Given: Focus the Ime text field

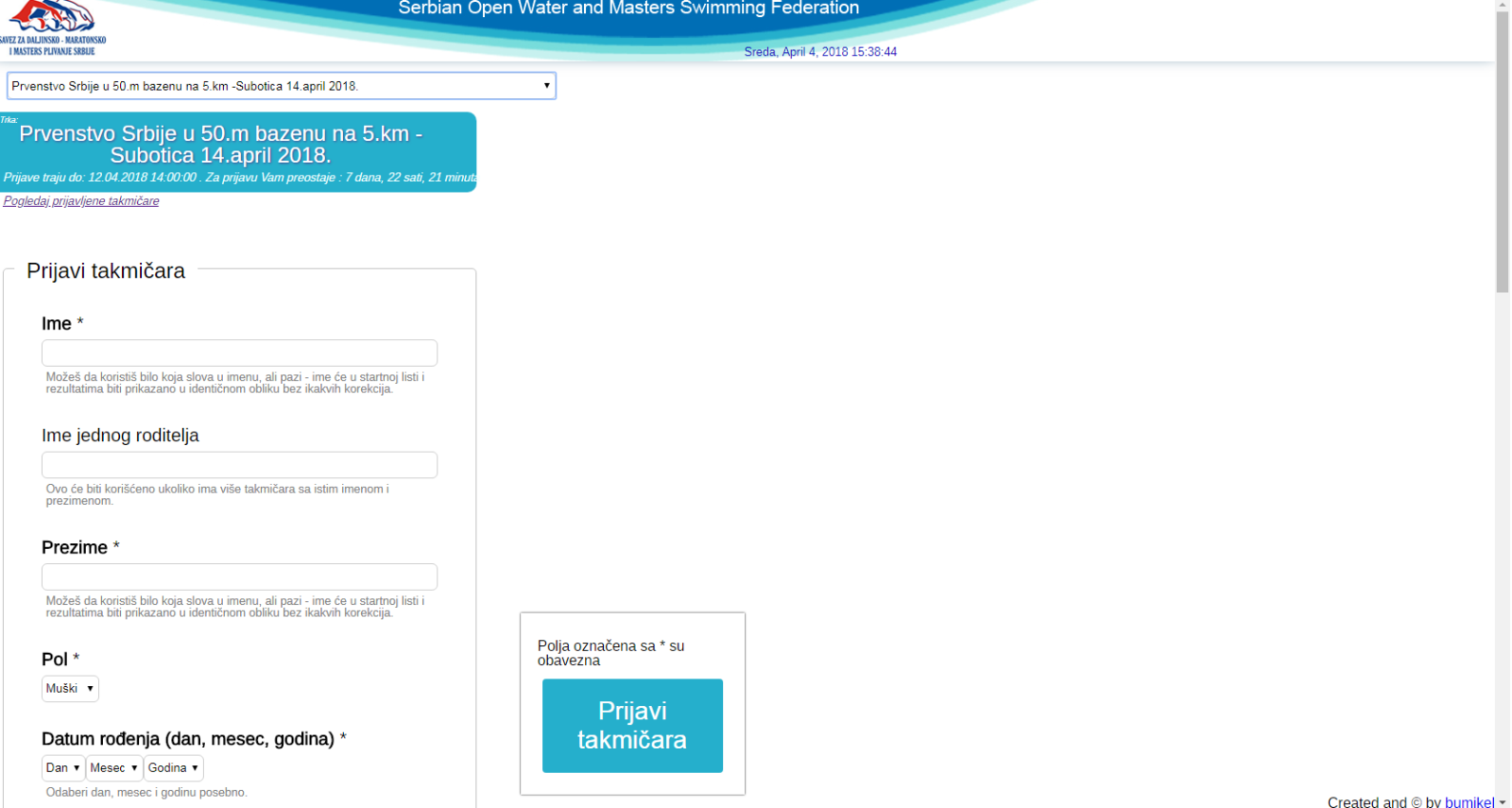Looking at the screenshot, I should pos(239,353).
